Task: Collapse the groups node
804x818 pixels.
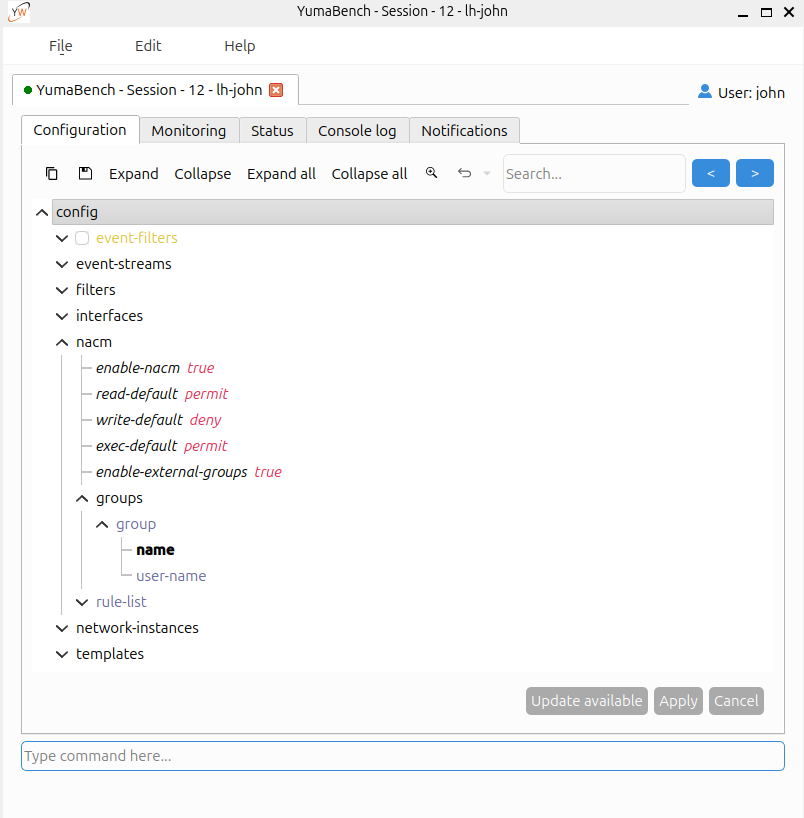Action: (82, 499)
